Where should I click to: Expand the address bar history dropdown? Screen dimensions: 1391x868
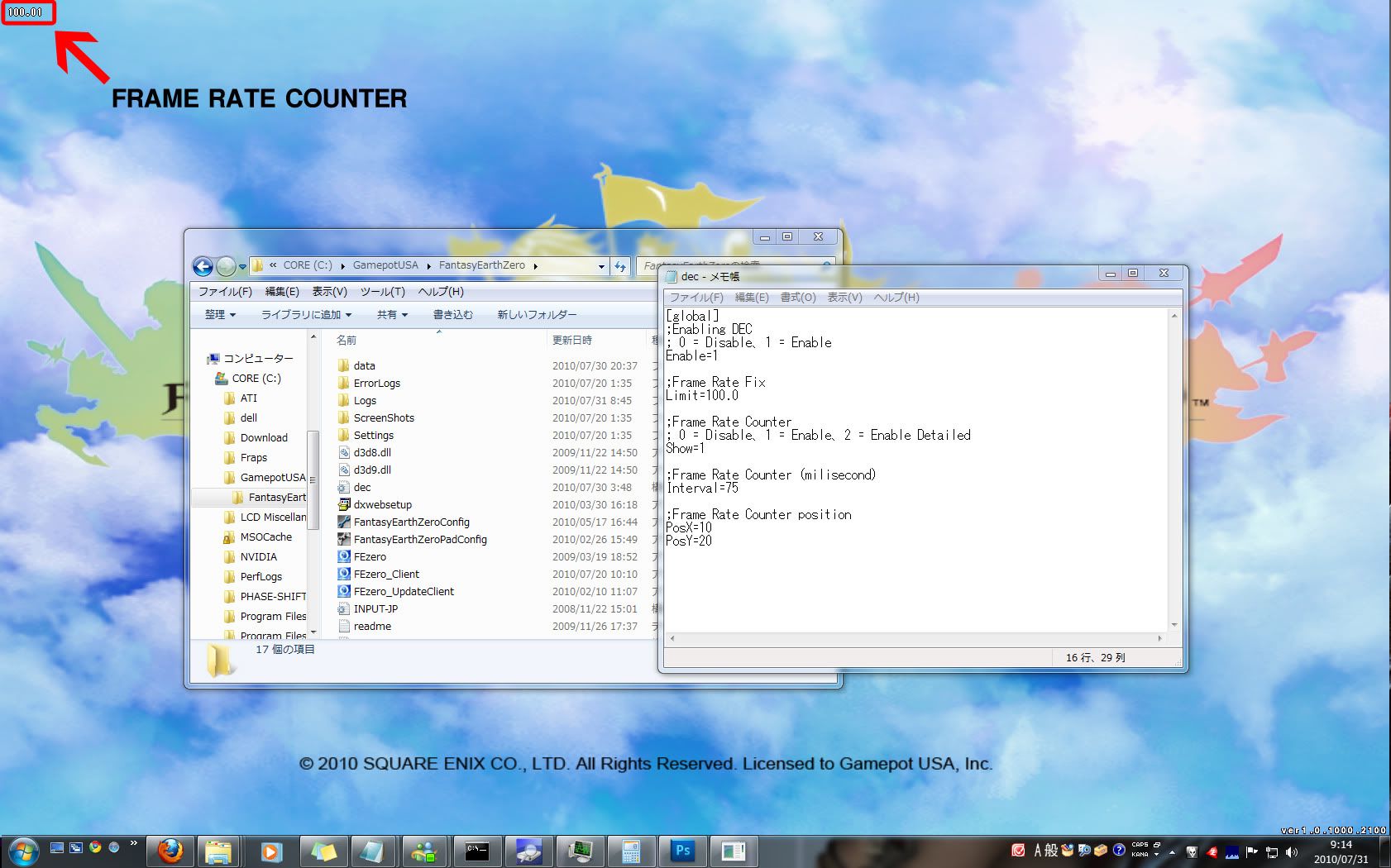pyautogui.click(x=601, y=266)
